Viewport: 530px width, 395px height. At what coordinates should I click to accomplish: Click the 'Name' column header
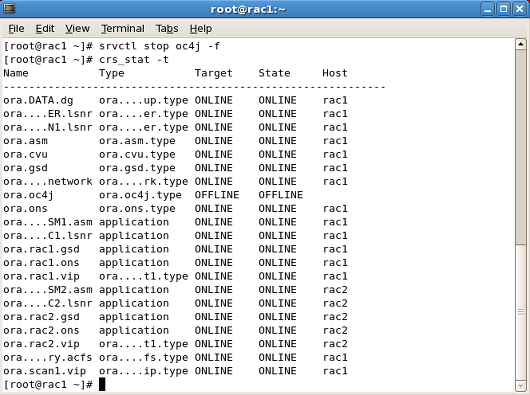tap(16, 73)
